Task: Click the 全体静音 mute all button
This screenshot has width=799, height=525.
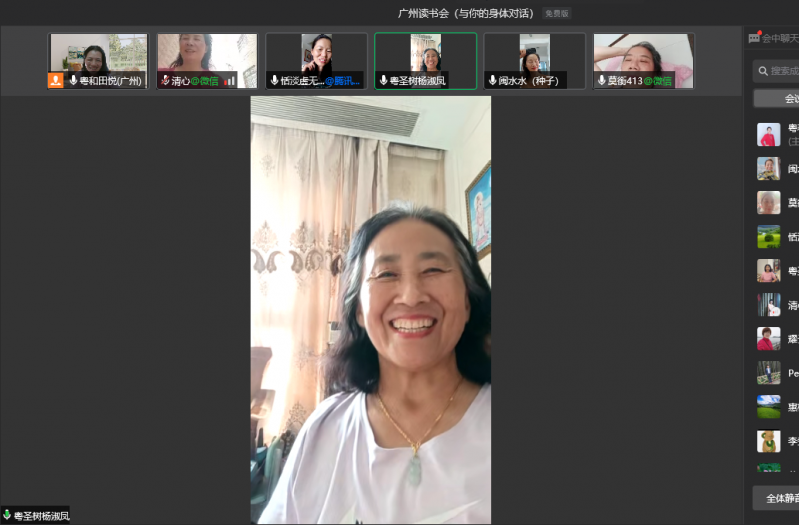Action: click(x=777, y=498)
